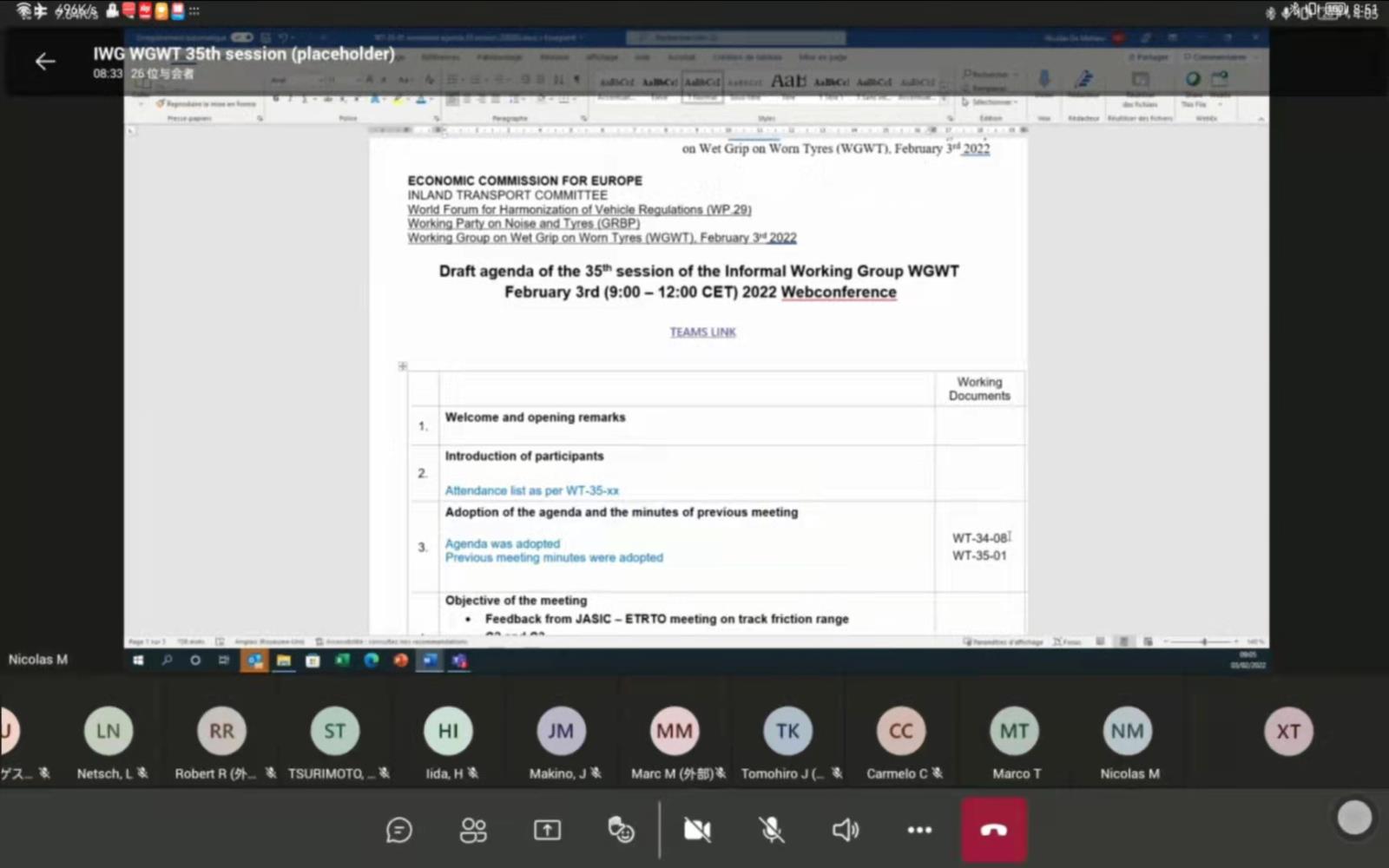The image size is (1389, 868).
Task: Tap the share content icon
Action: [x=547, y=831]
